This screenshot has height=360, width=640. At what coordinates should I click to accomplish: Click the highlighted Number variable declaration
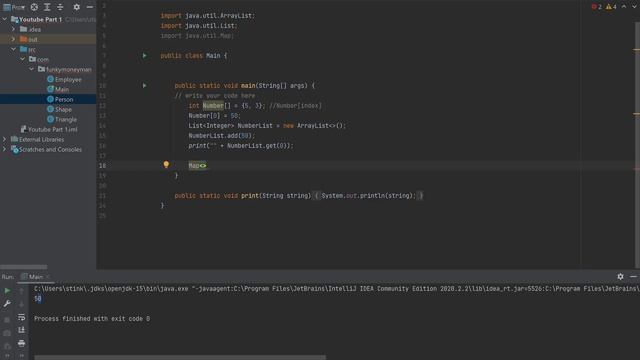tap(213, 106)
